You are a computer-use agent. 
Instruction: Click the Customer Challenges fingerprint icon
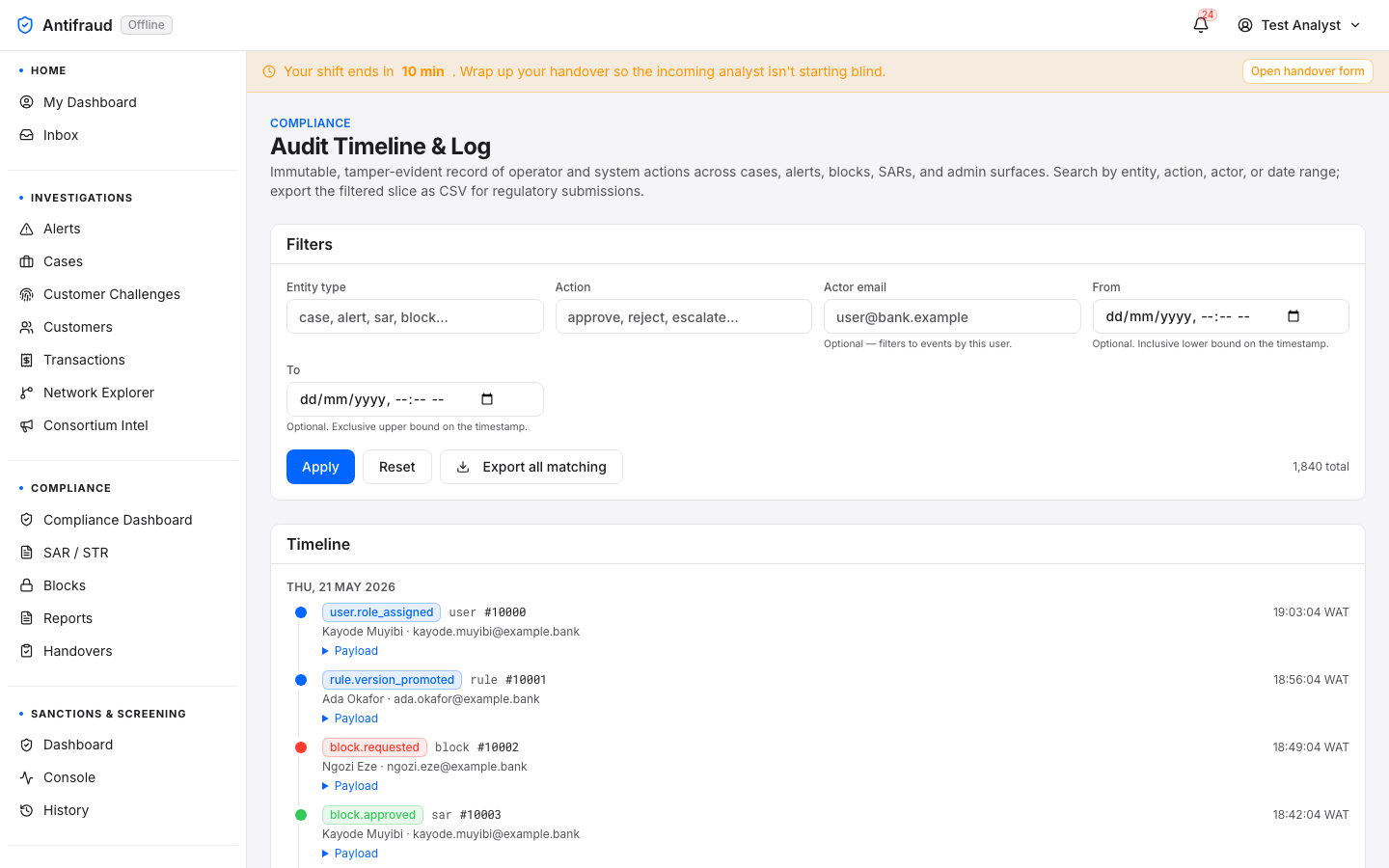27,294
